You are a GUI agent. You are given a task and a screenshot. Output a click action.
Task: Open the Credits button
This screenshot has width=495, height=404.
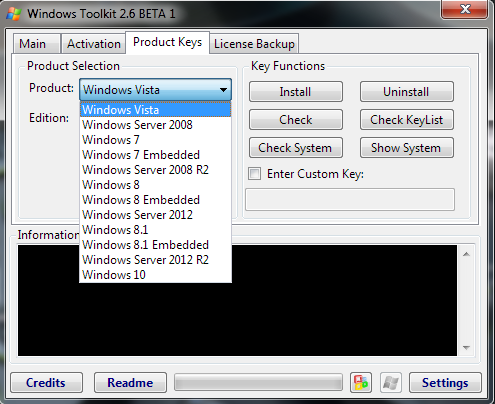(x=46, y=383)
